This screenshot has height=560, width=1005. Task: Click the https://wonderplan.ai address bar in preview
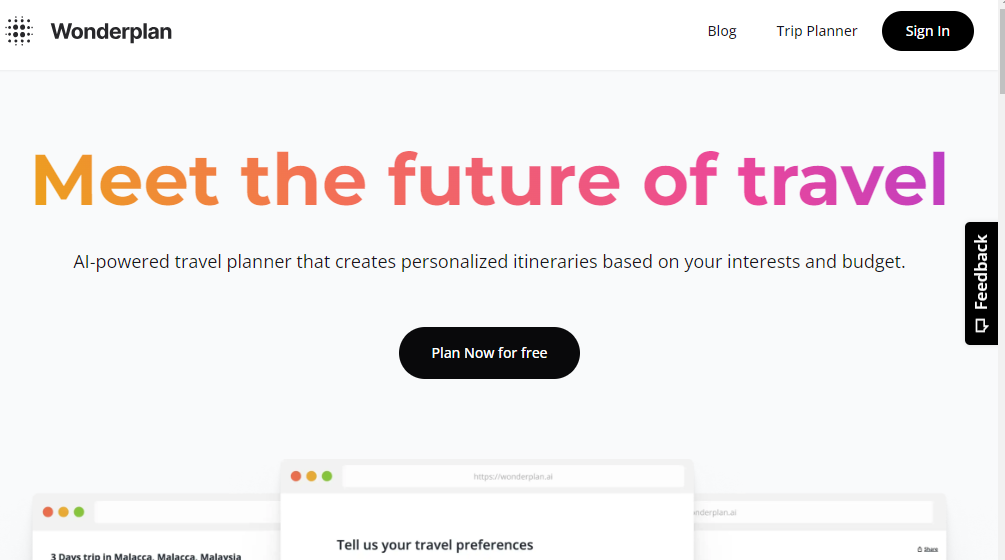click(x=513, y=477)
